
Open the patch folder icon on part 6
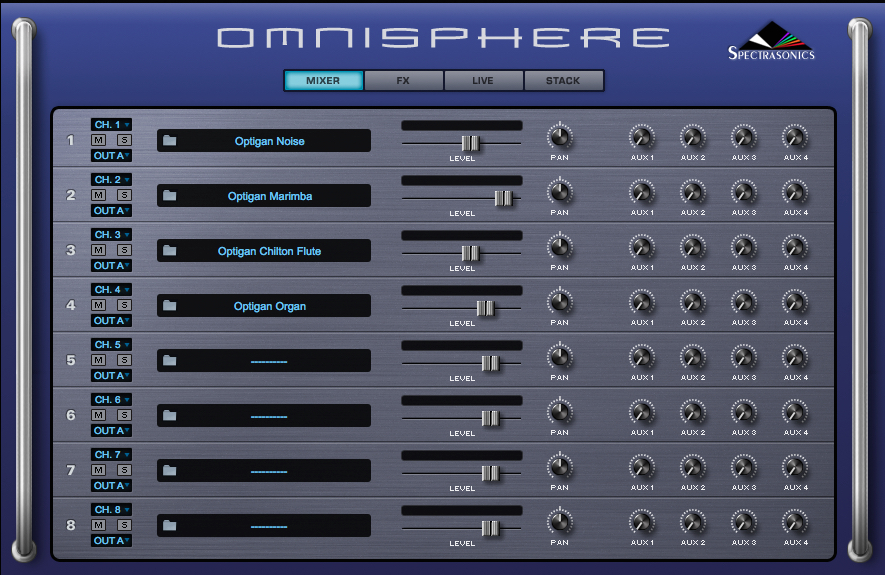(x=169, y=416)
